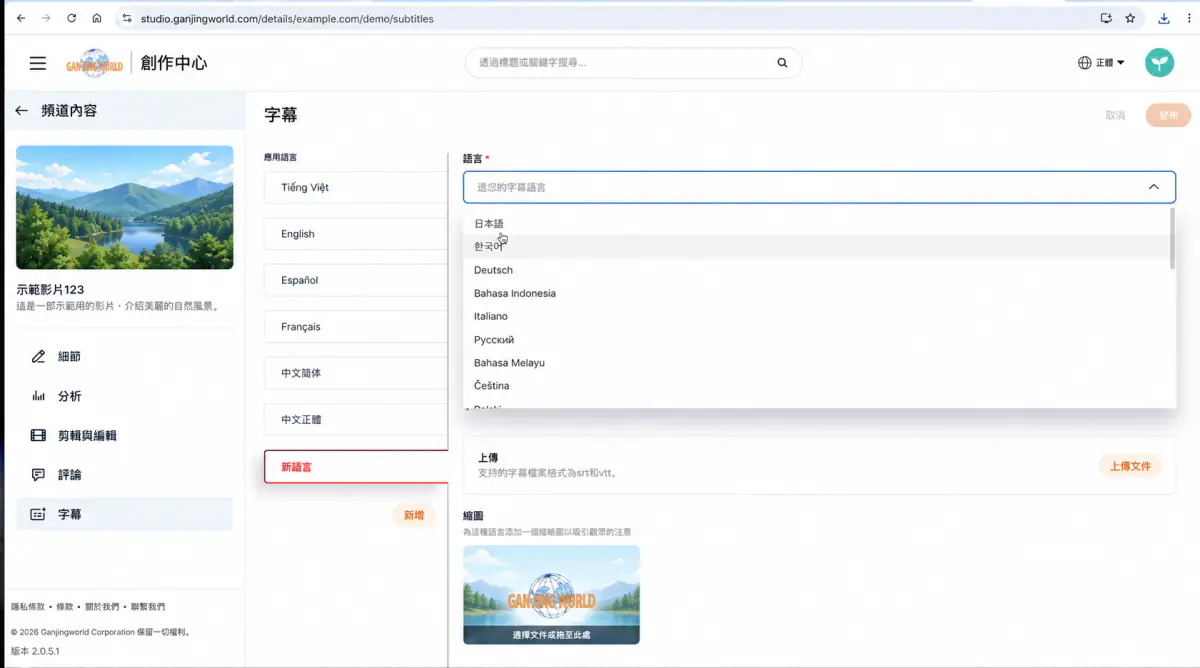Click the search magnifier icon

point(782,63)
